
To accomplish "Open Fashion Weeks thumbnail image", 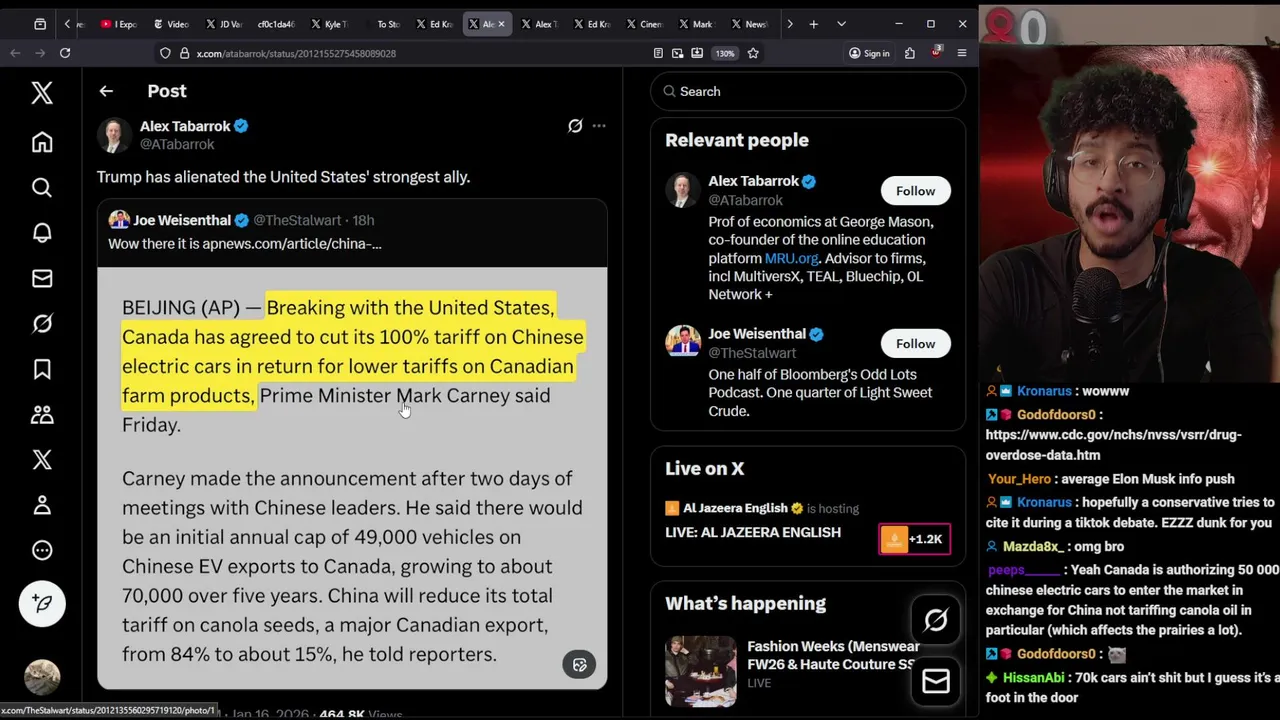I will coord(701,671).
